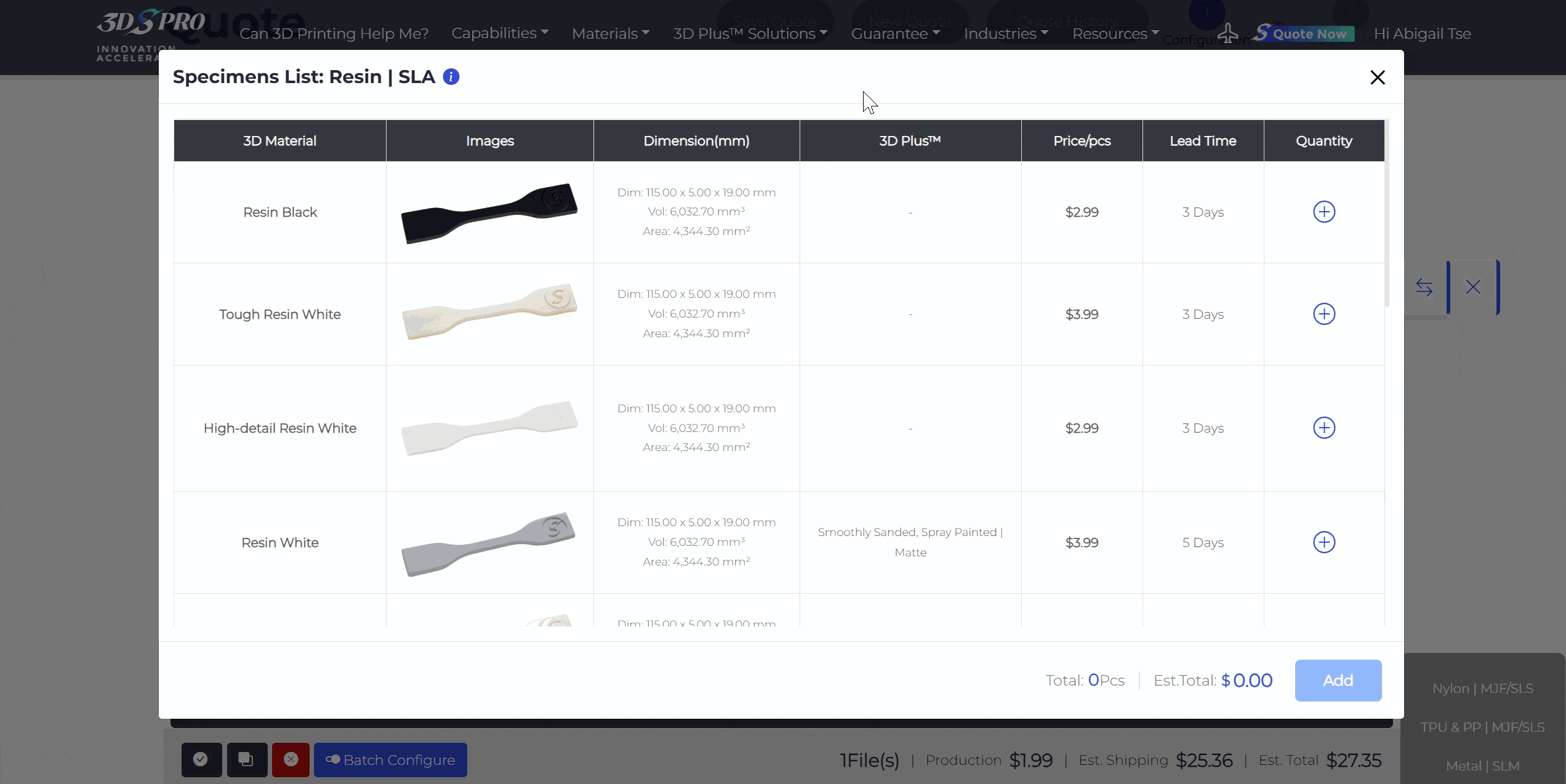Click the blue X icon right of dialog
This screenshot has height=784, width=1566.
1473,287
